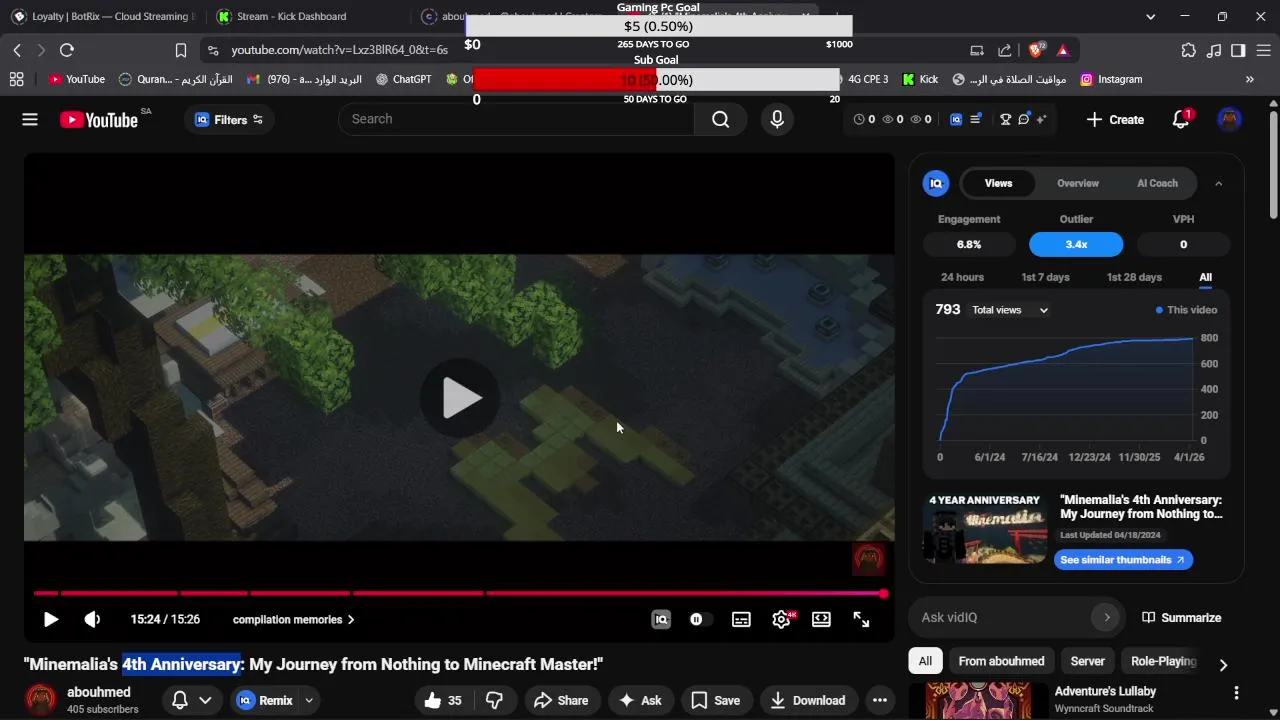The height and width of the screenshot is (720, 1280).
Task: Enter full screen mode
Action: 861,619
